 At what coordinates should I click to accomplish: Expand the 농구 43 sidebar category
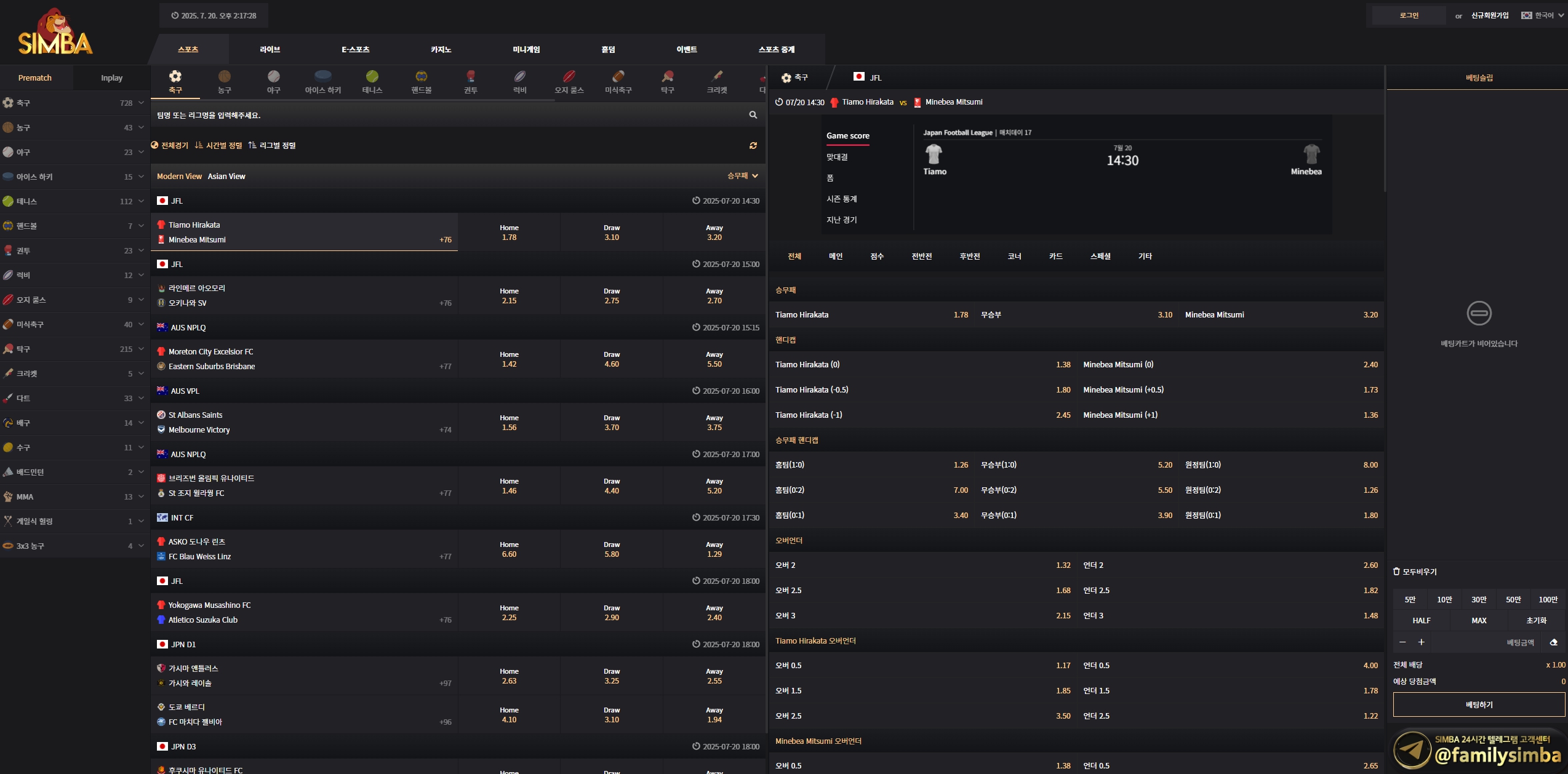[74, 127]
